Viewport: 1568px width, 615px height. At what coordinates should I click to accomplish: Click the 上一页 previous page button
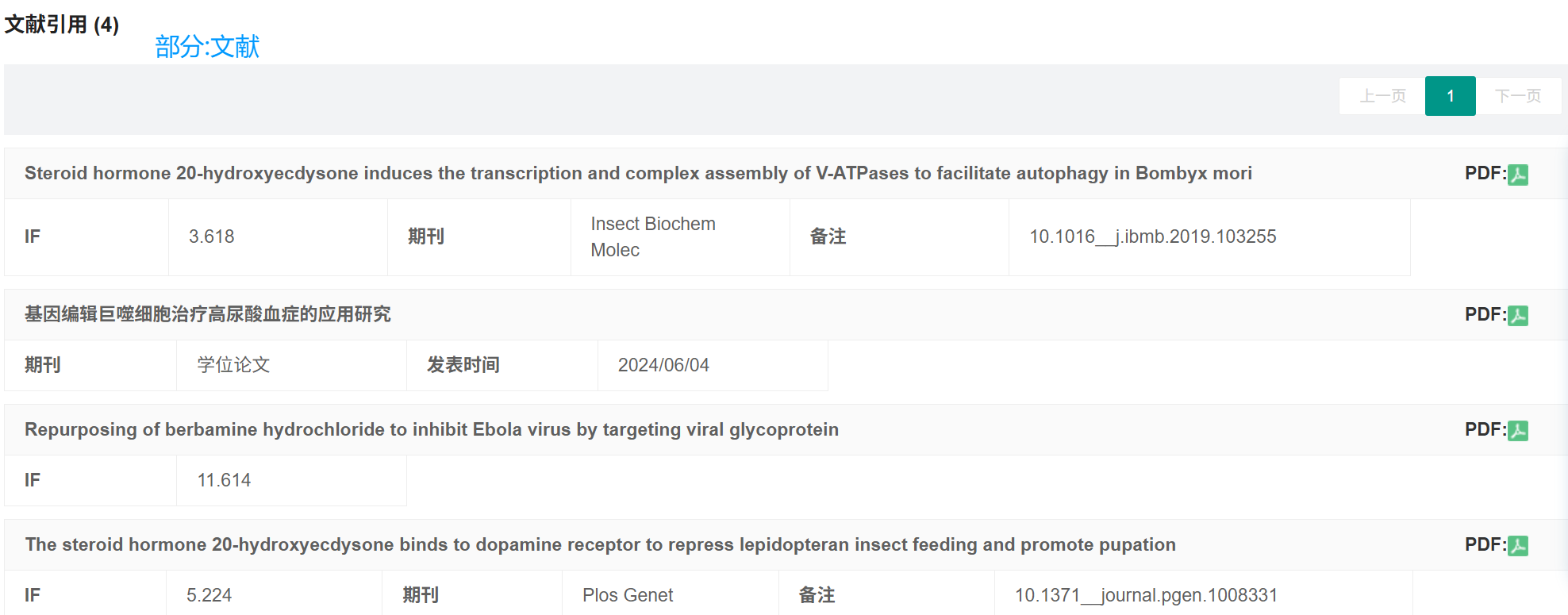coord(1382,96)
